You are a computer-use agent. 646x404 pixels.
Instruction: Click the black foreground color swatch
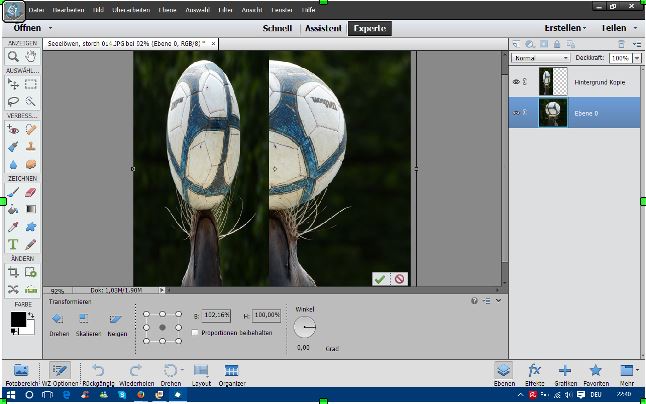point(18,320)
